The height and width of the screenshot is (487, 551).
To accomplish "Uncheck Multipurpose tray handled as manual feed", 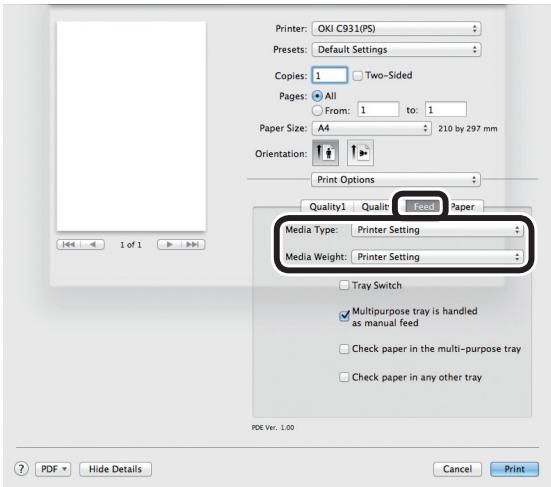I will pyautogui.click(x=344, y=316).
